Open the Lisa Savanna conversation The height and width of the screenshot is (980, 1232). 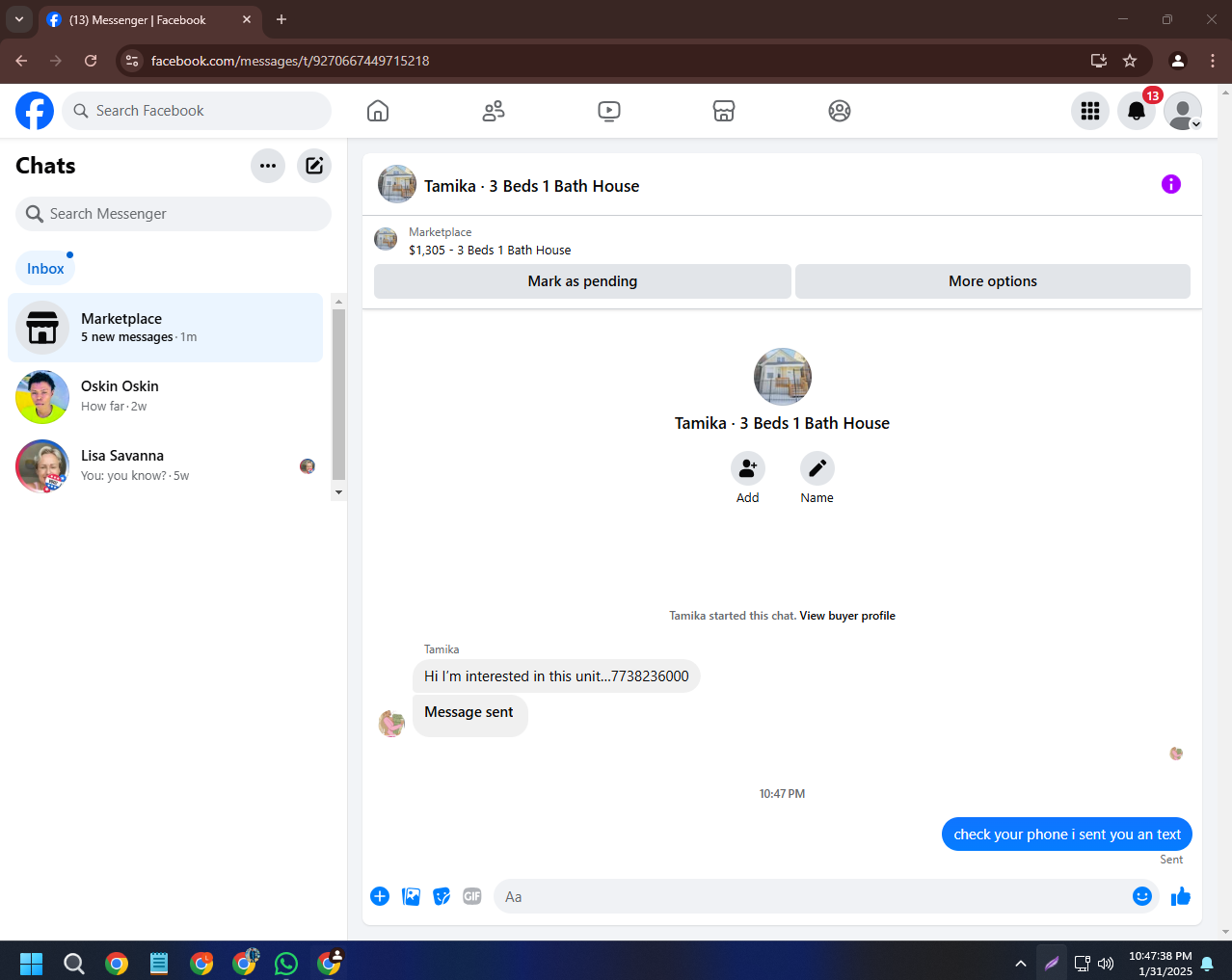(165, 466)
